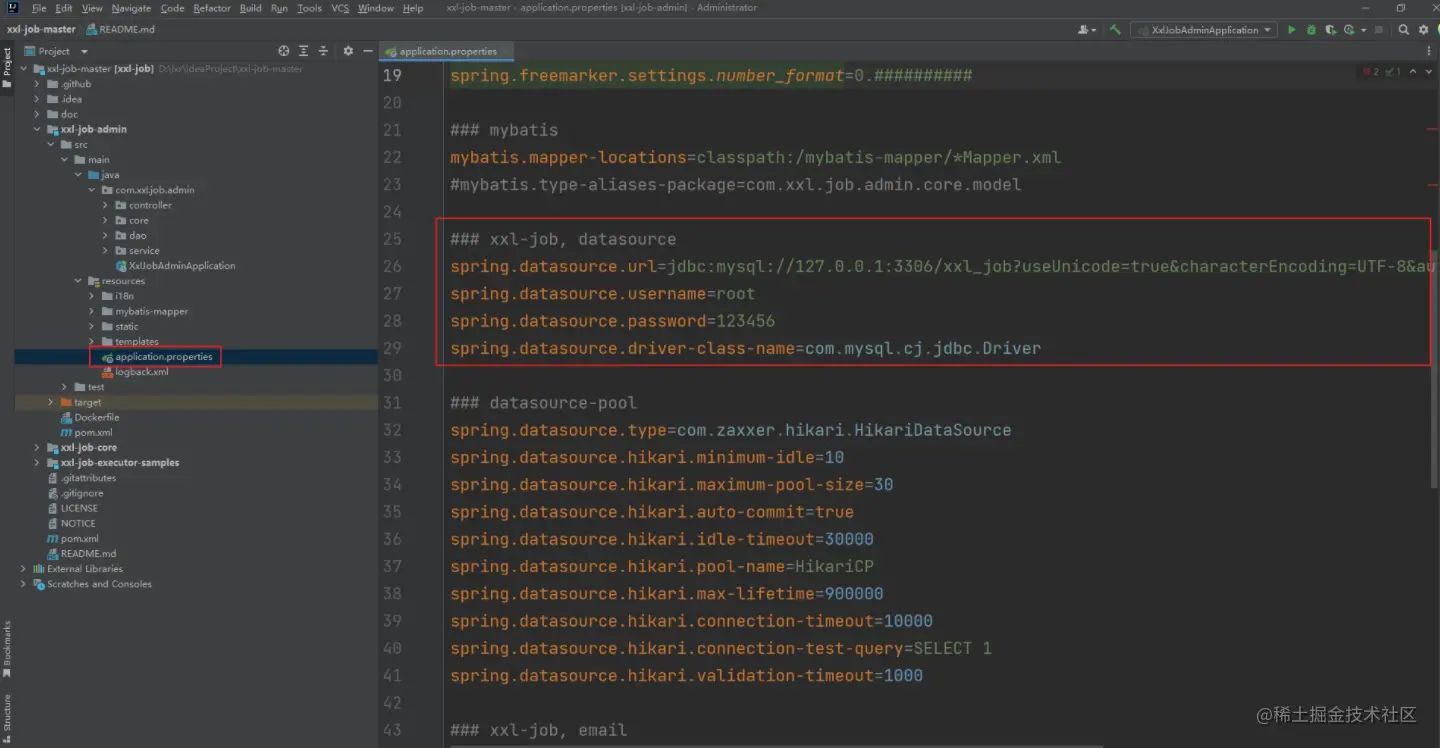The height and width of the screenshot is (748, 1440).
Task: Select opened file locate target icon
Action: click(x=284, y=51)
